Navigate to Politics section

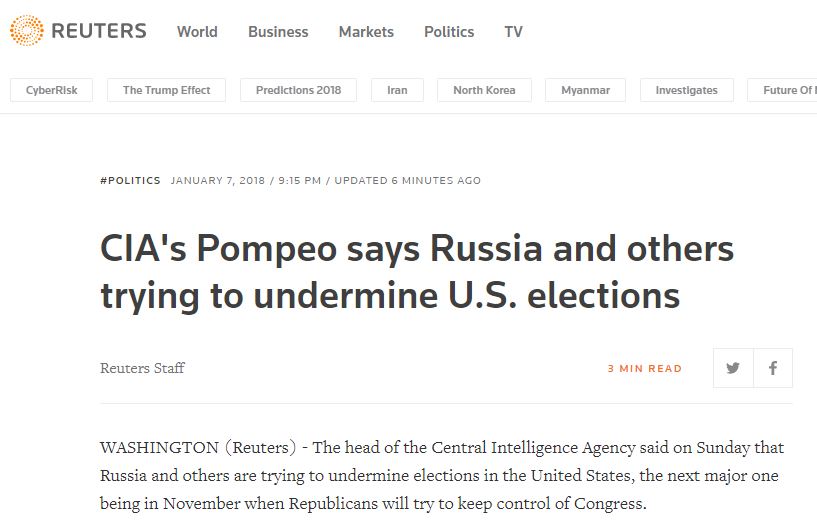coord(449,31)
